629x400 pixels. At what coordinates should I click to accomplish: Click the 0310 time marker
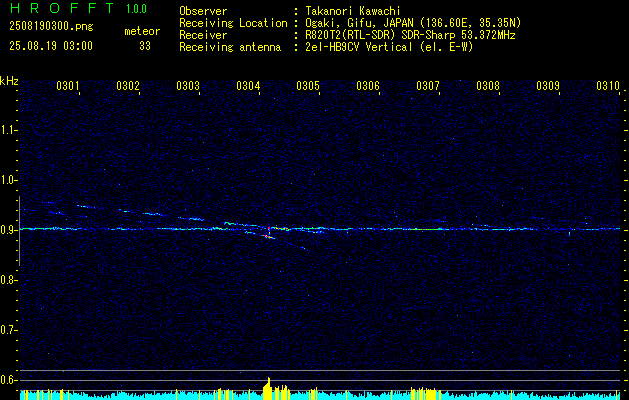pyautogui.click(x=608, y=85)
